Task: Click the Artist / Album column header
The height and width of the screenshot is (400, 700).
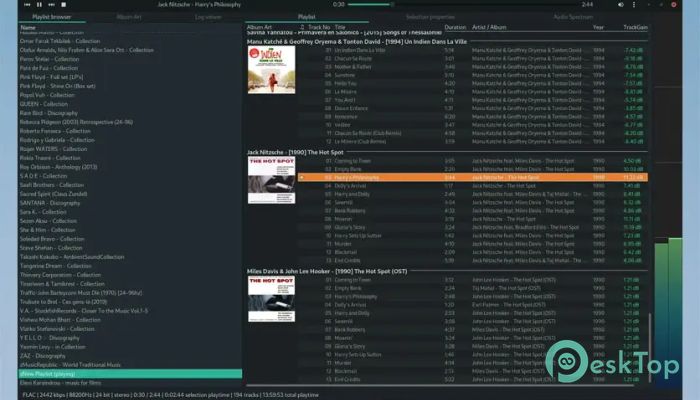Action: (x=489, y=27)
